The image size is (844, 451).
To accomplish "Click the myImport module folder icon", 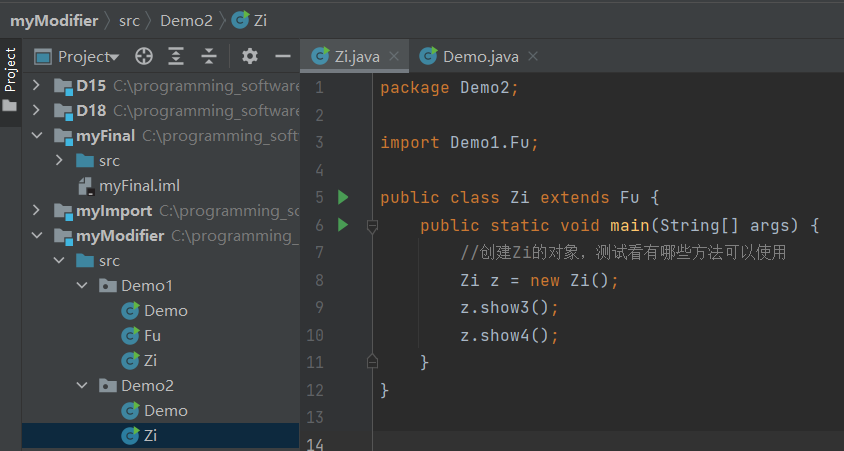I will pos(63,211).
